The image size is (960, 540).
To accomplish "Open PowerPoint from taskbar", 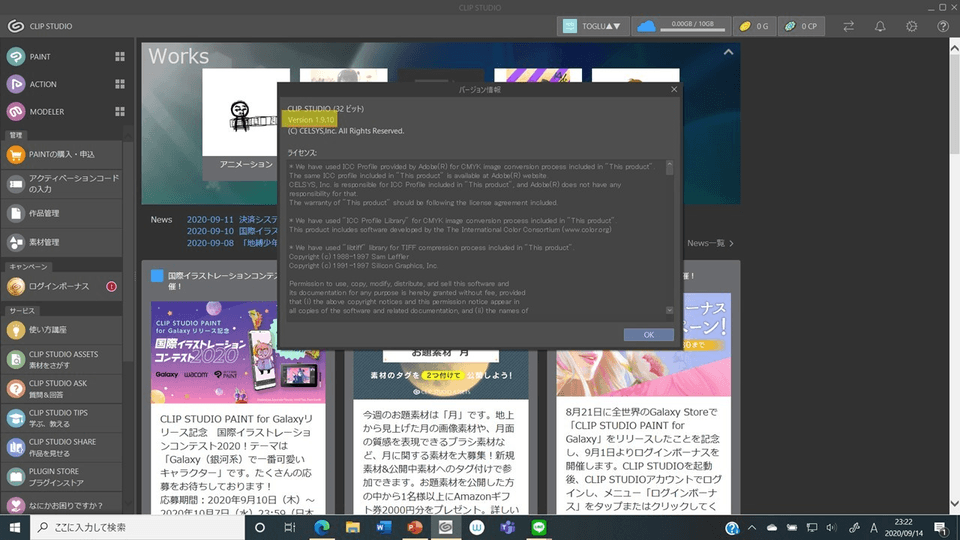I will pyautogui.click(x=414, y=527).
